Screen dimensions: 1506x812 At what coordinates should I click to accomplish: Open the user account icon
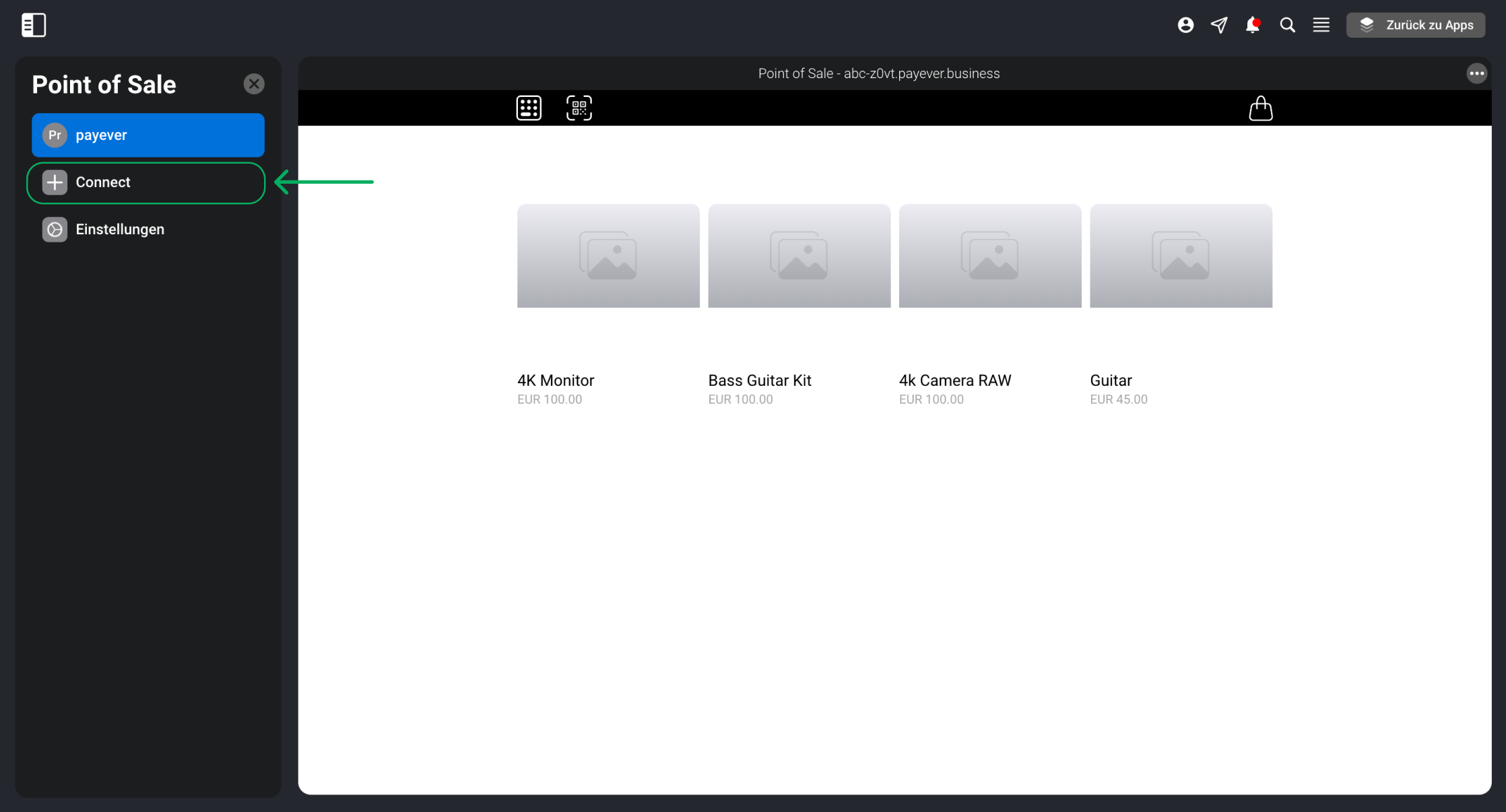pyautogui.click(x=1185, y=25)
